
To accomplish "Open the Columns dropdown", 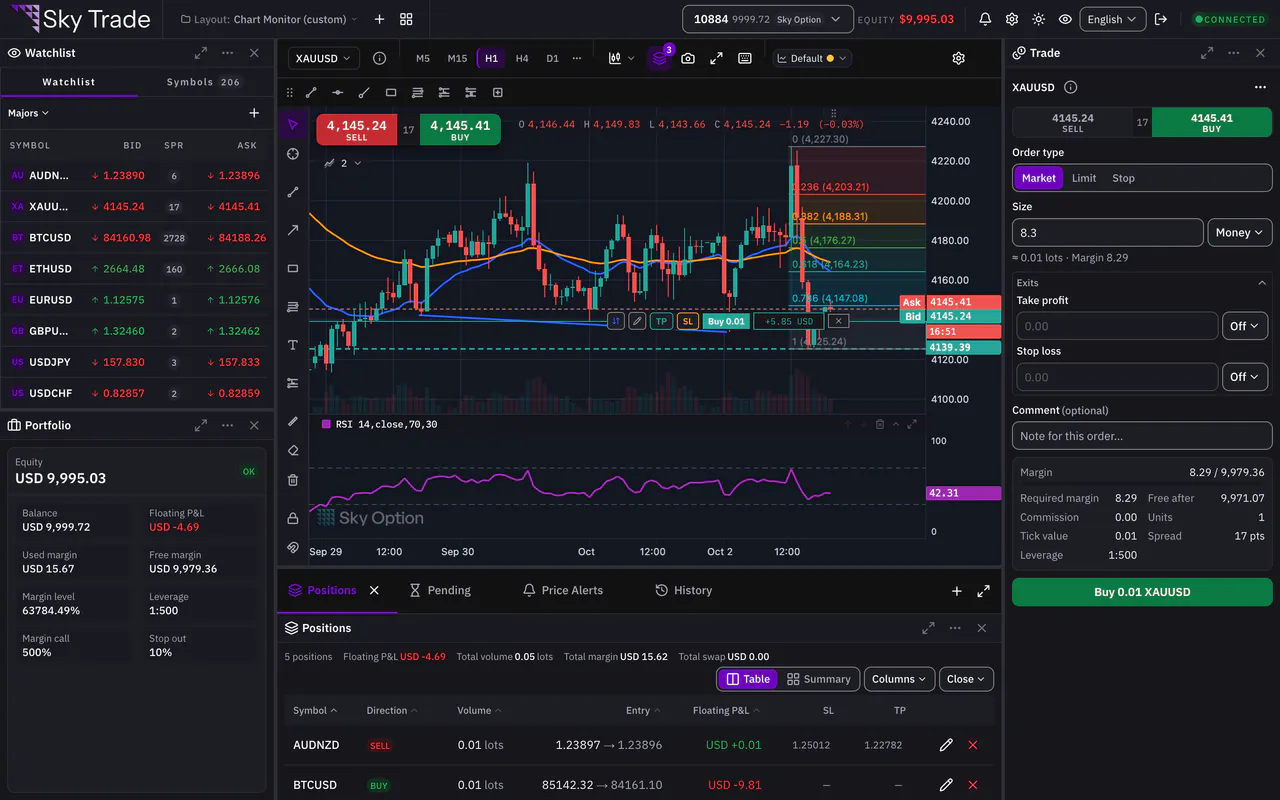I will [x=900, y=679].
